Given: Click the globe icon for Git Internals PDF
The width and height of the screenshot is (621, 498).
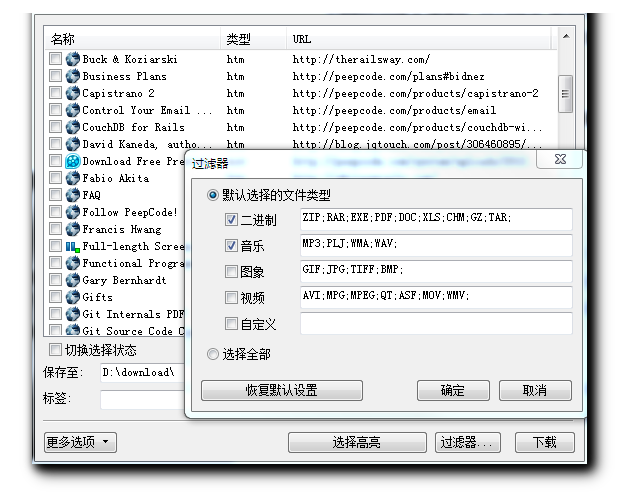Looking at the screenshot, I should (x=73, y=314).
